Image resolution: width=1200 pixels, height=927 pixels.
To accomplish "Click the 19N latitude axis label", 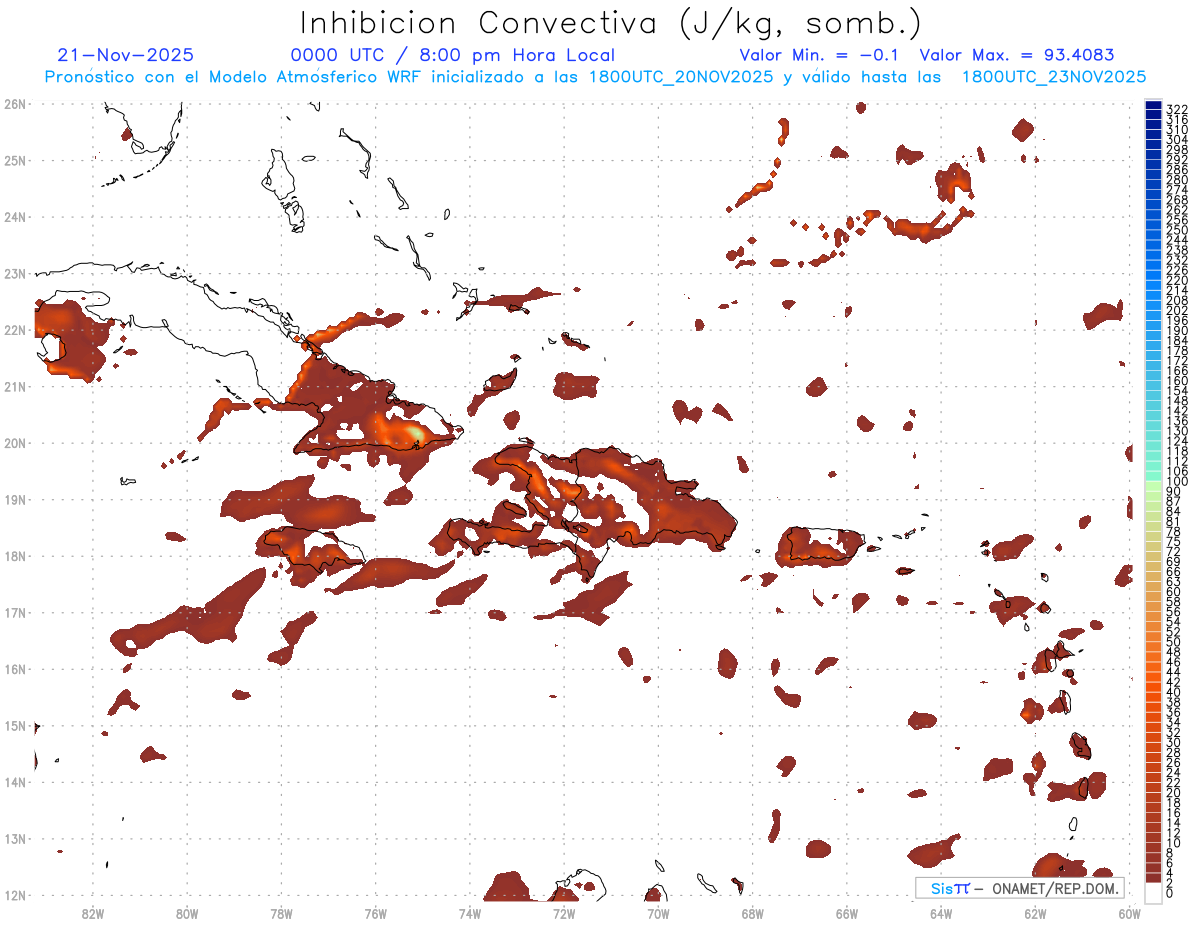I will coord(15,499).
